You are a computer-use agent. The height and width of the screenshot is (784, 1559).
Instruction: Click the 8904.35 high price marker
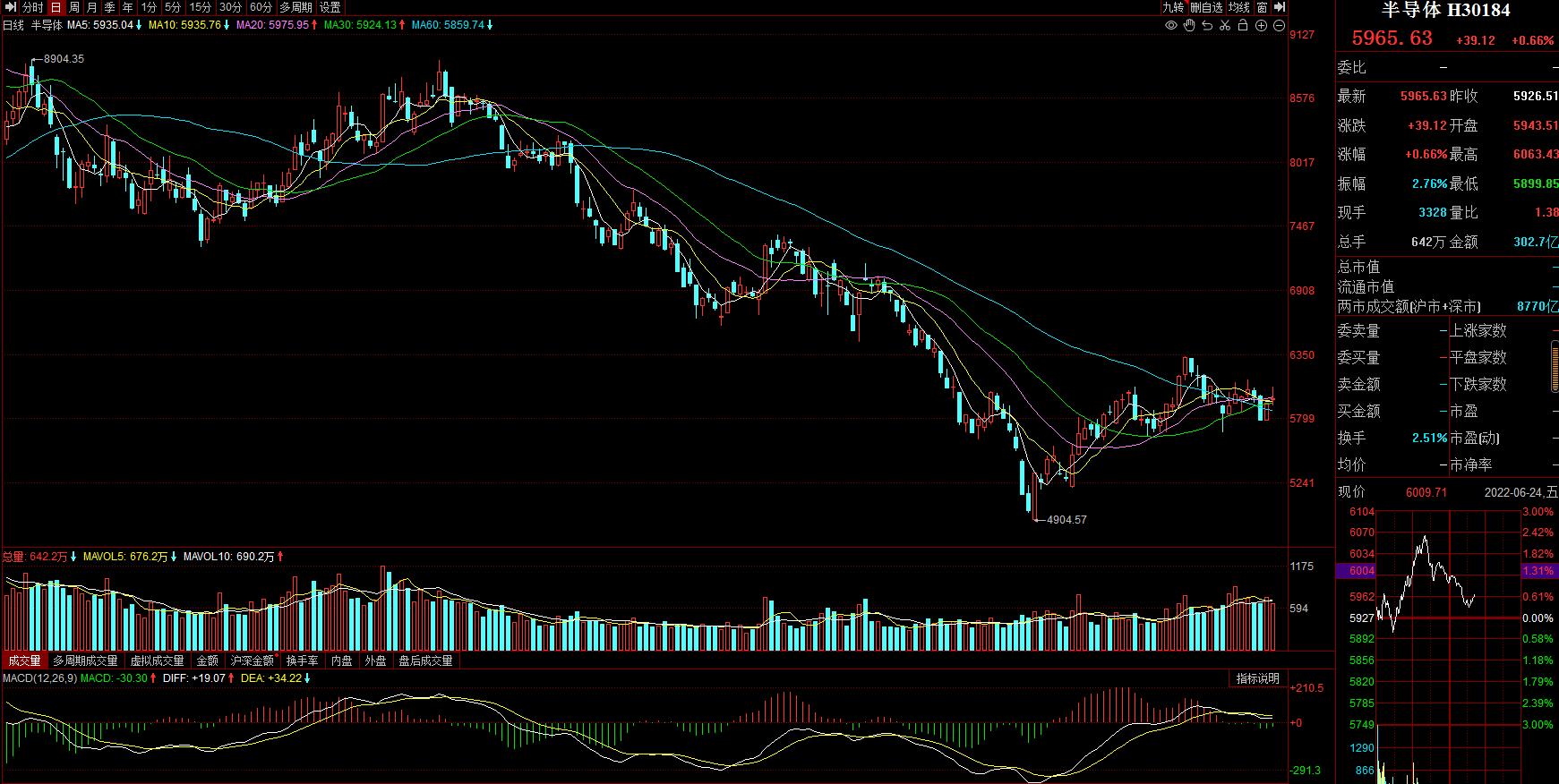click(x=64, y=59)
